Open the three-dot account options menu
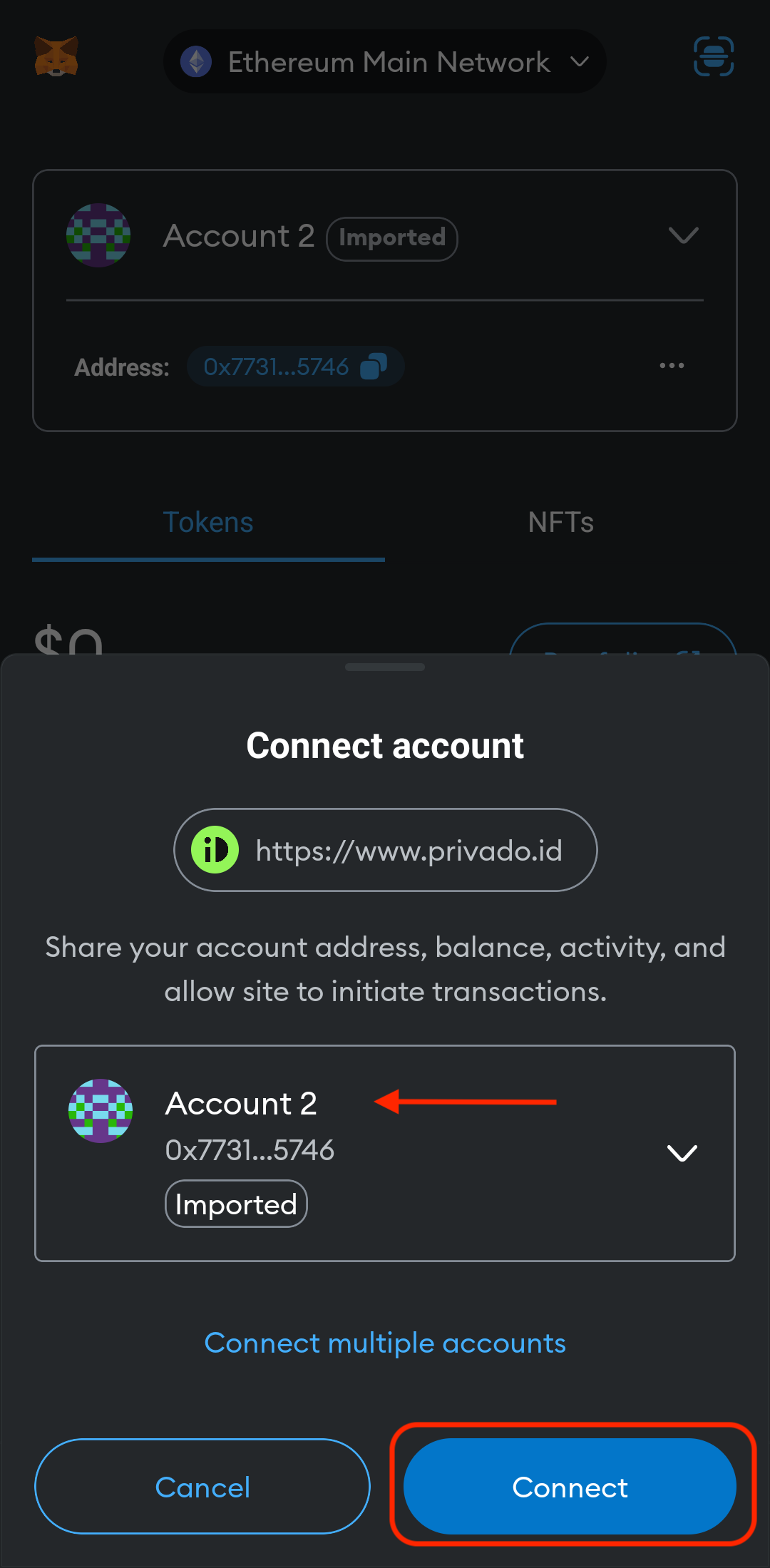The height and width of the screenshot is (1568, 770). pyautogui.click(x=672, y=366)
